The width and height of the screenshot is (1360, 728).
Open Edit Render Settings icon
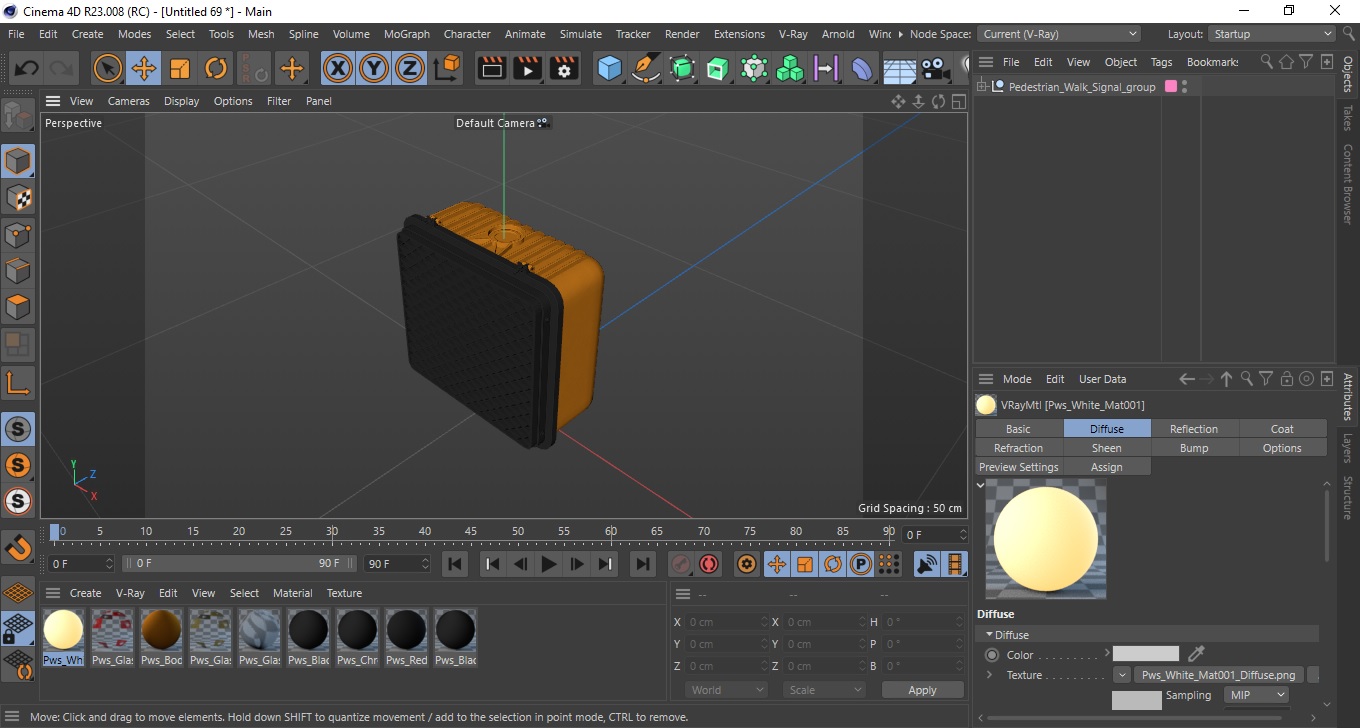click(x=565, y=69)
